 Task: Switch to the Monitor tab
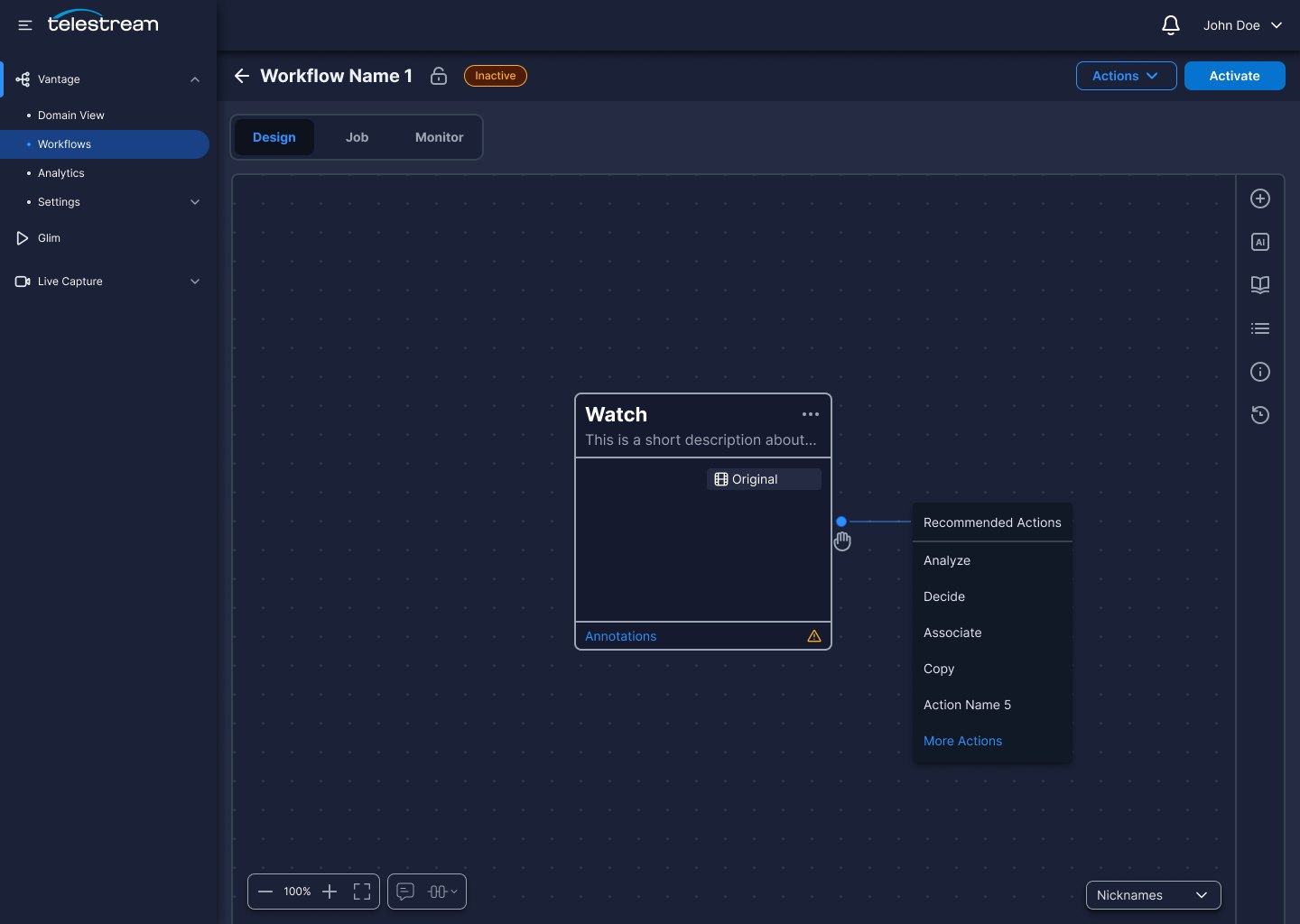pyautogui.click(x=440, y=137)
